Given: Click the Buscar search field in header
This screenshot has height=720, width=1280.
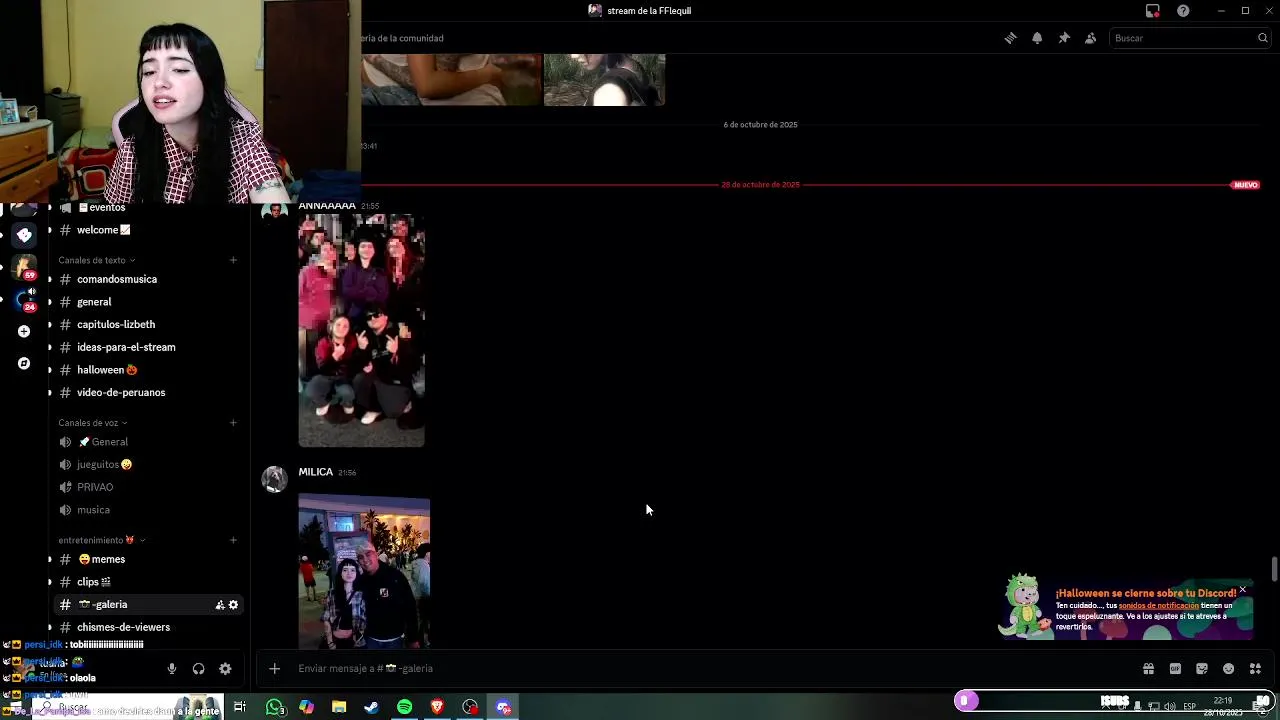Looking at the screenshot, I should click(x=1189, y=38).
